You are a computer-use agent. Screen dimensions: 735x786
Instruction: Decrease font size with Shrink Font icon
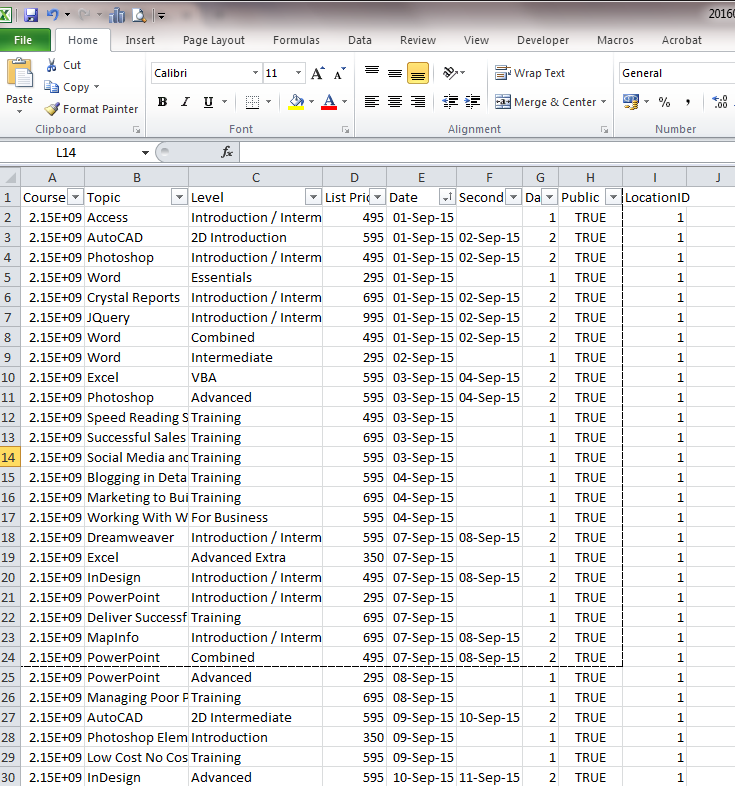pos(339,73)
